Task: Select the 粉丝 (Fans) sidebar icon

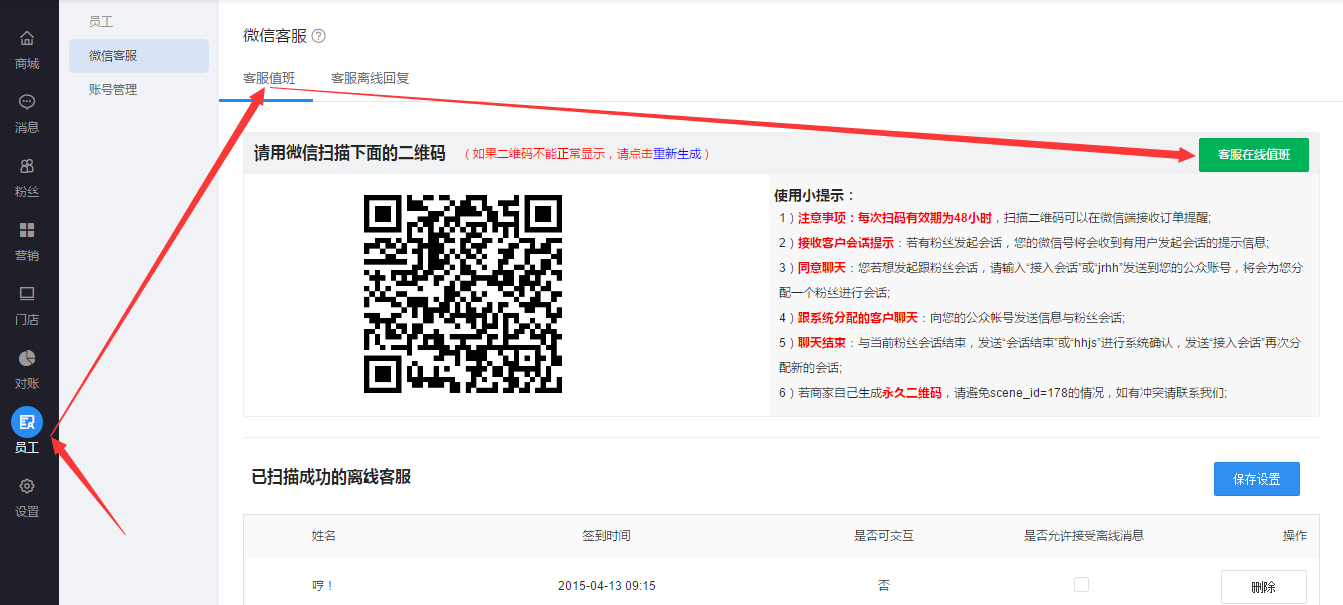Action: (27, 166)
